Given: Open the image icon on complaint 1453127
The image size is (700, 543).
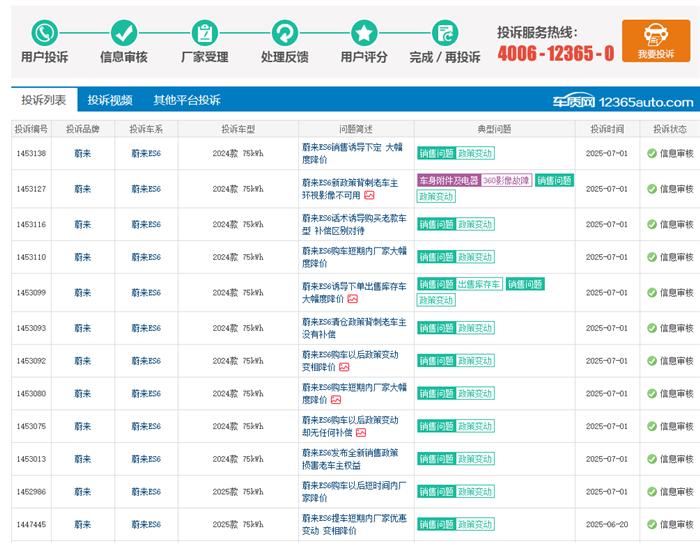Looking at the screenshot, I should [x=369, y=195].
